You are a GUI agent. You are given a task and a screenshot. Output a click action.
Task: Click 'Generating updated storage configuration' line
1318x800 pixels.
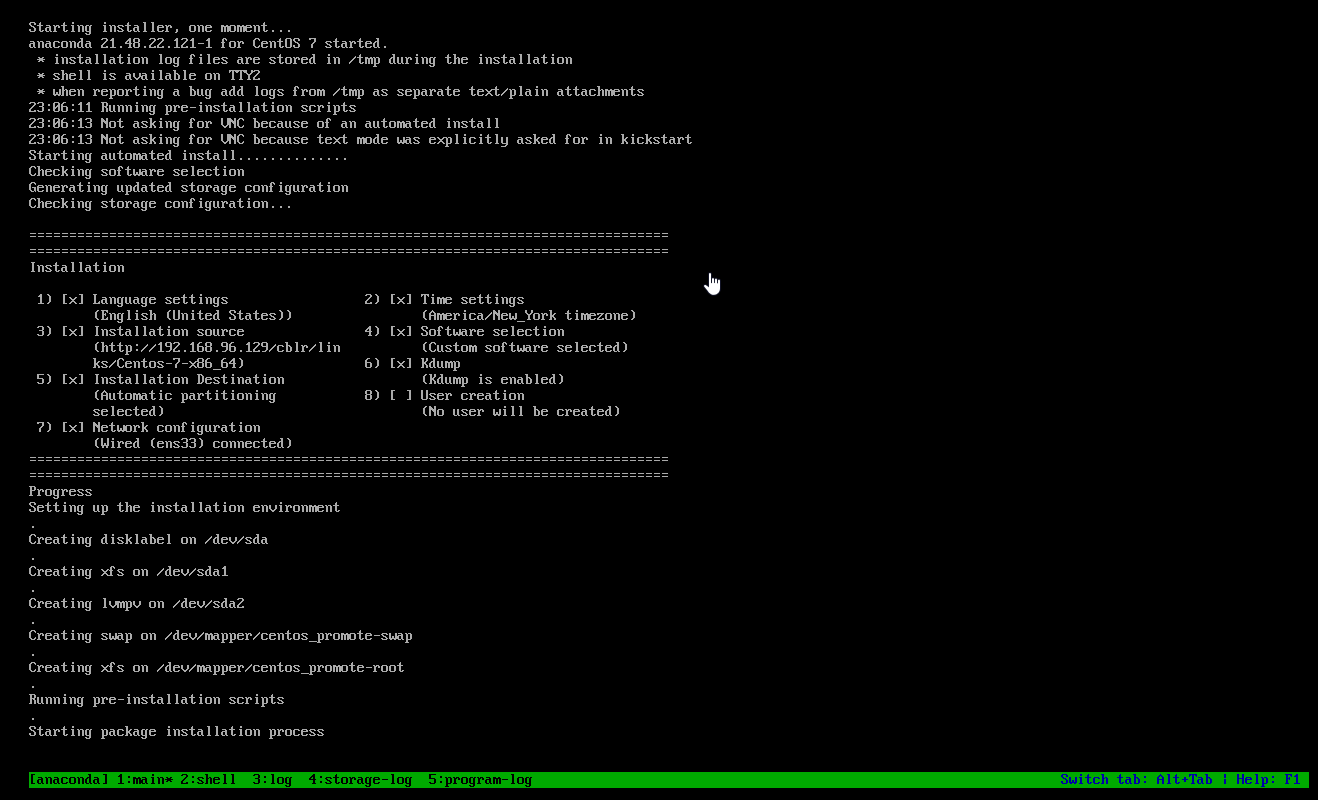coord(188,187)
